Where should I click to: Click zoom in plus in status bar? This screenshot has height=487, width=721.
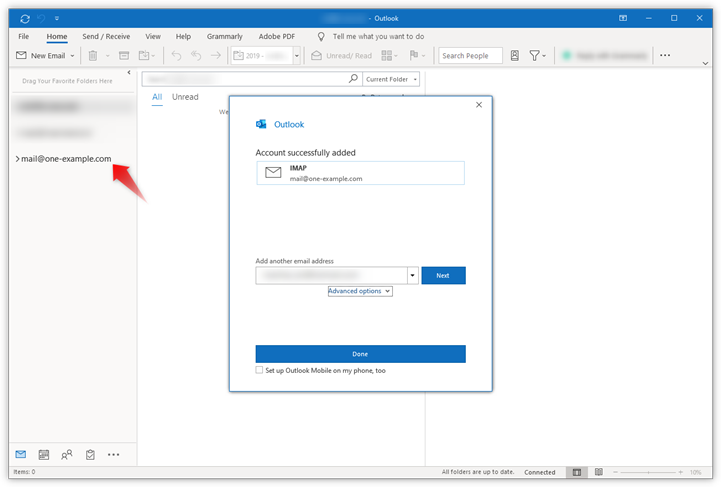coord(681,472)
